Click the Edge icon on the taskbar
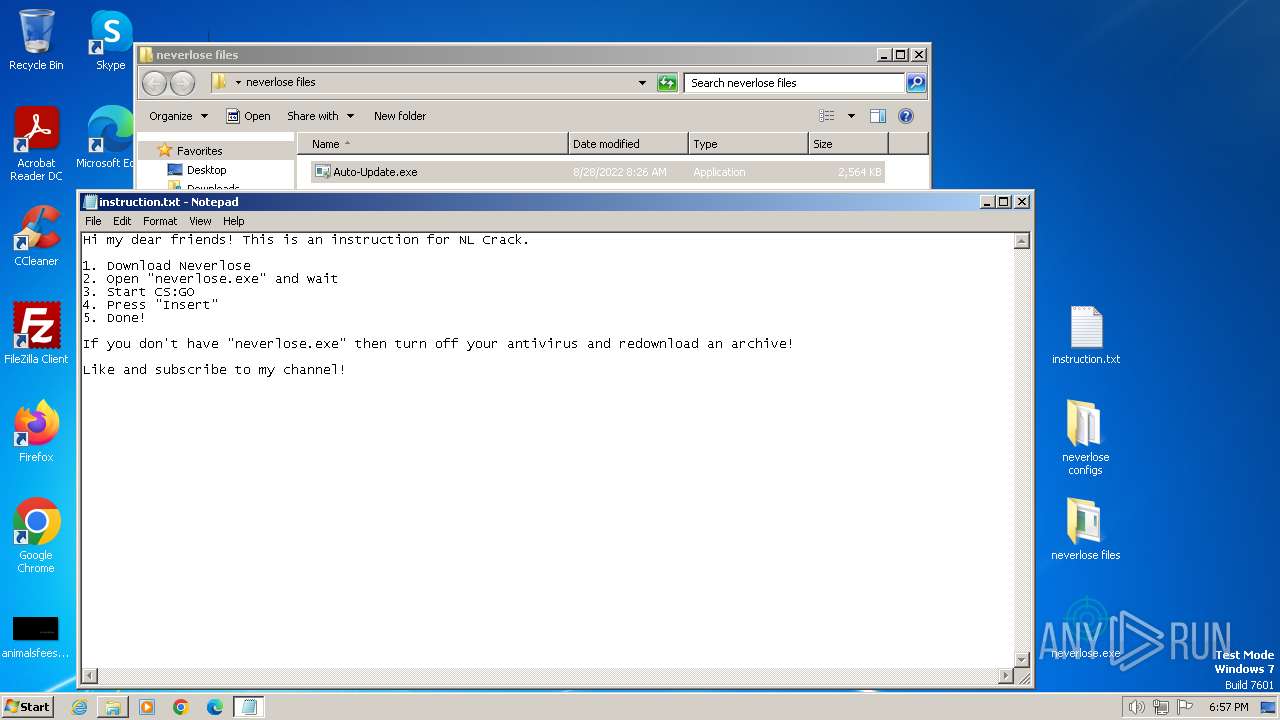Image resolution: width=1280 pixels, height=720 pixels. tap(215, 707)
